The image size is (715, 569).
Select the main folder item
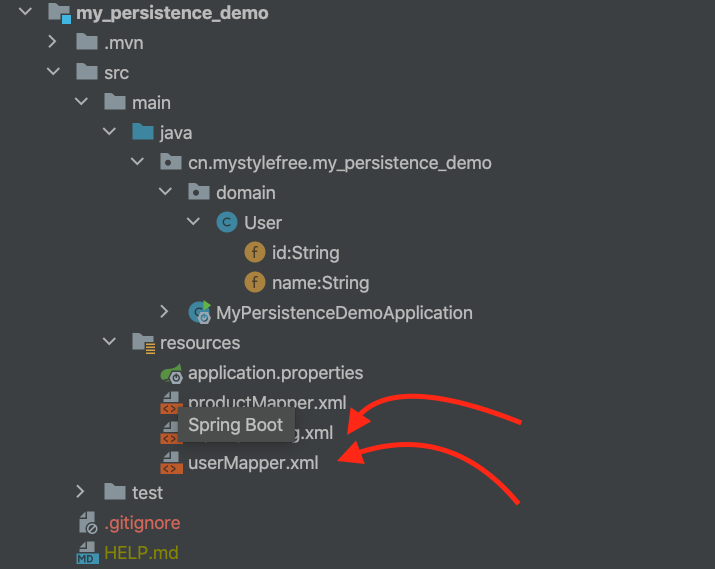(151, 103)
